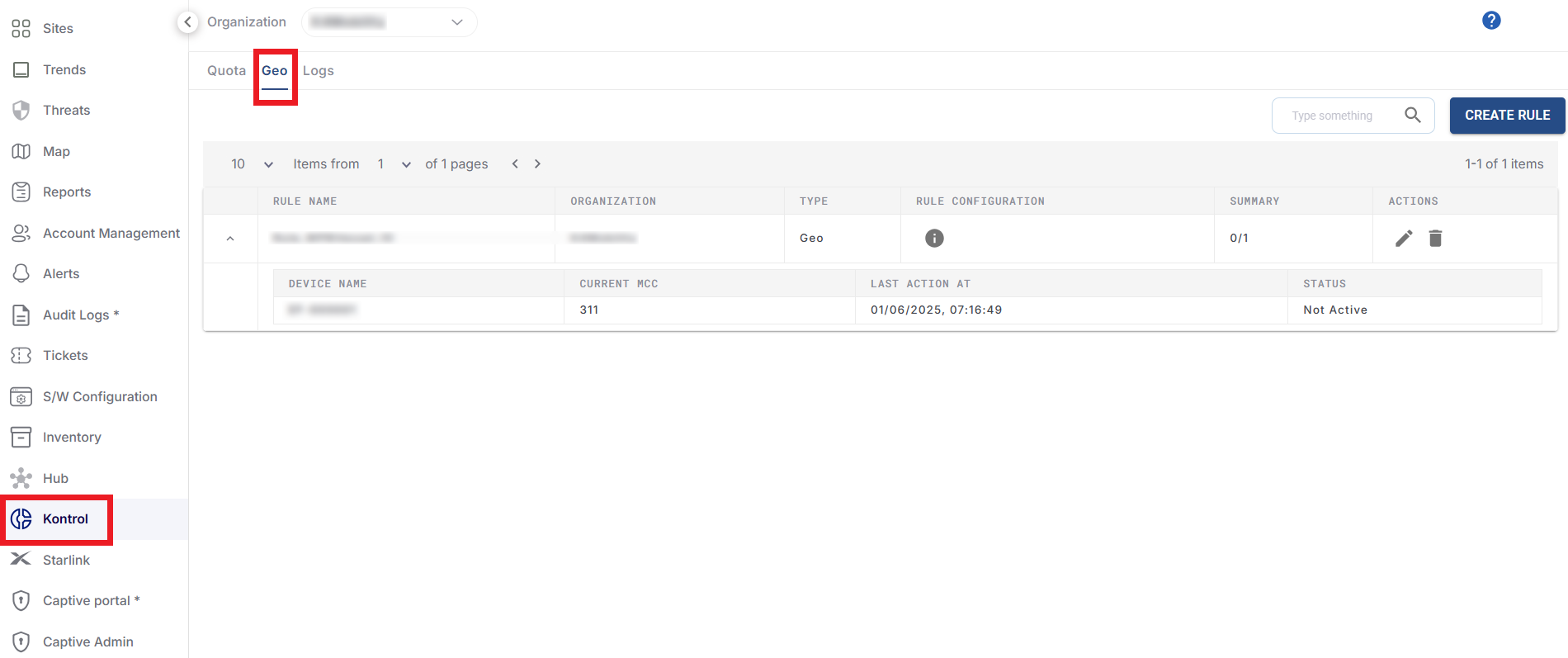The image size is (1568, 658).
Task: Open the rule configuration info icon
Action: point(933,239)
